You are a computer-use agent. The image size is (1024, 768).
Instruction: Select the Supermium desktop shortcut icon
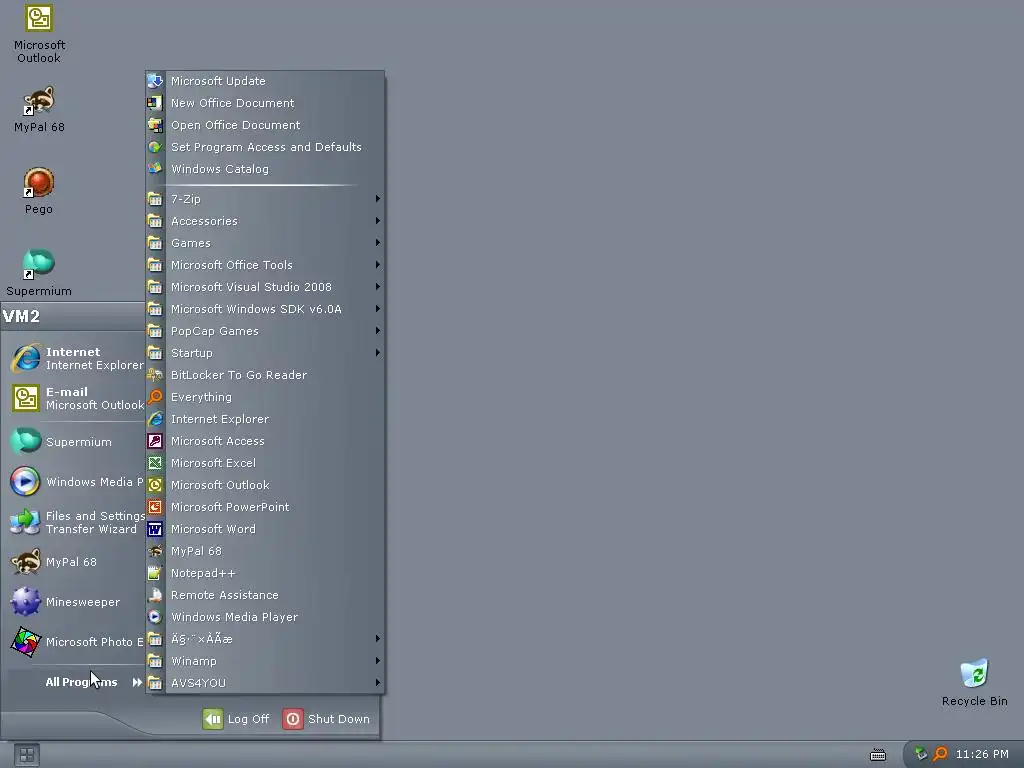click(39, 264)
